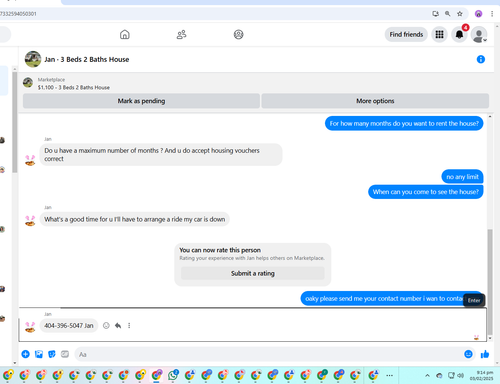Open WhatsApp from the taskbar
This screenshot has width=500, height=384.
click(x=173, y=375)
